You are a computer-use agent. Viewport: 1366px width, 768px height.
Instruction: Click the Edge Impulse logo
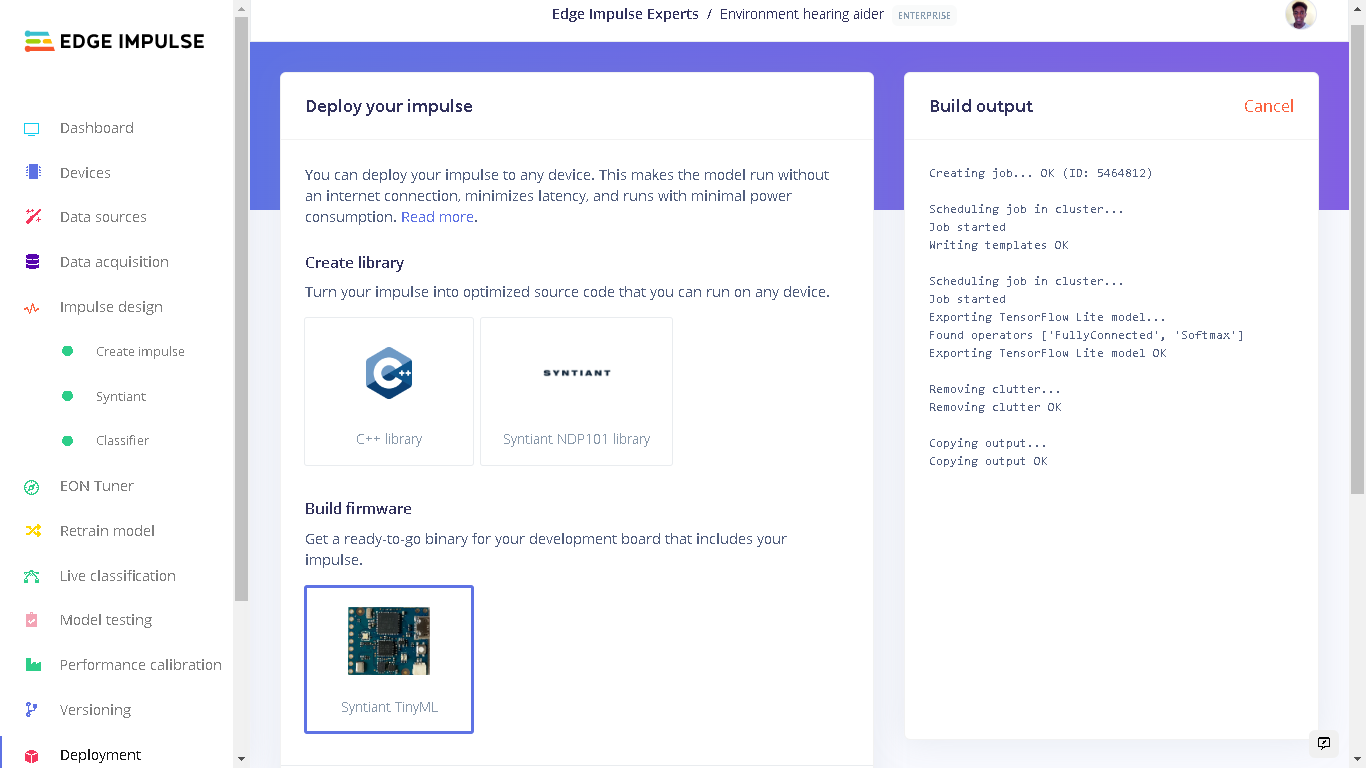(115, 41)
